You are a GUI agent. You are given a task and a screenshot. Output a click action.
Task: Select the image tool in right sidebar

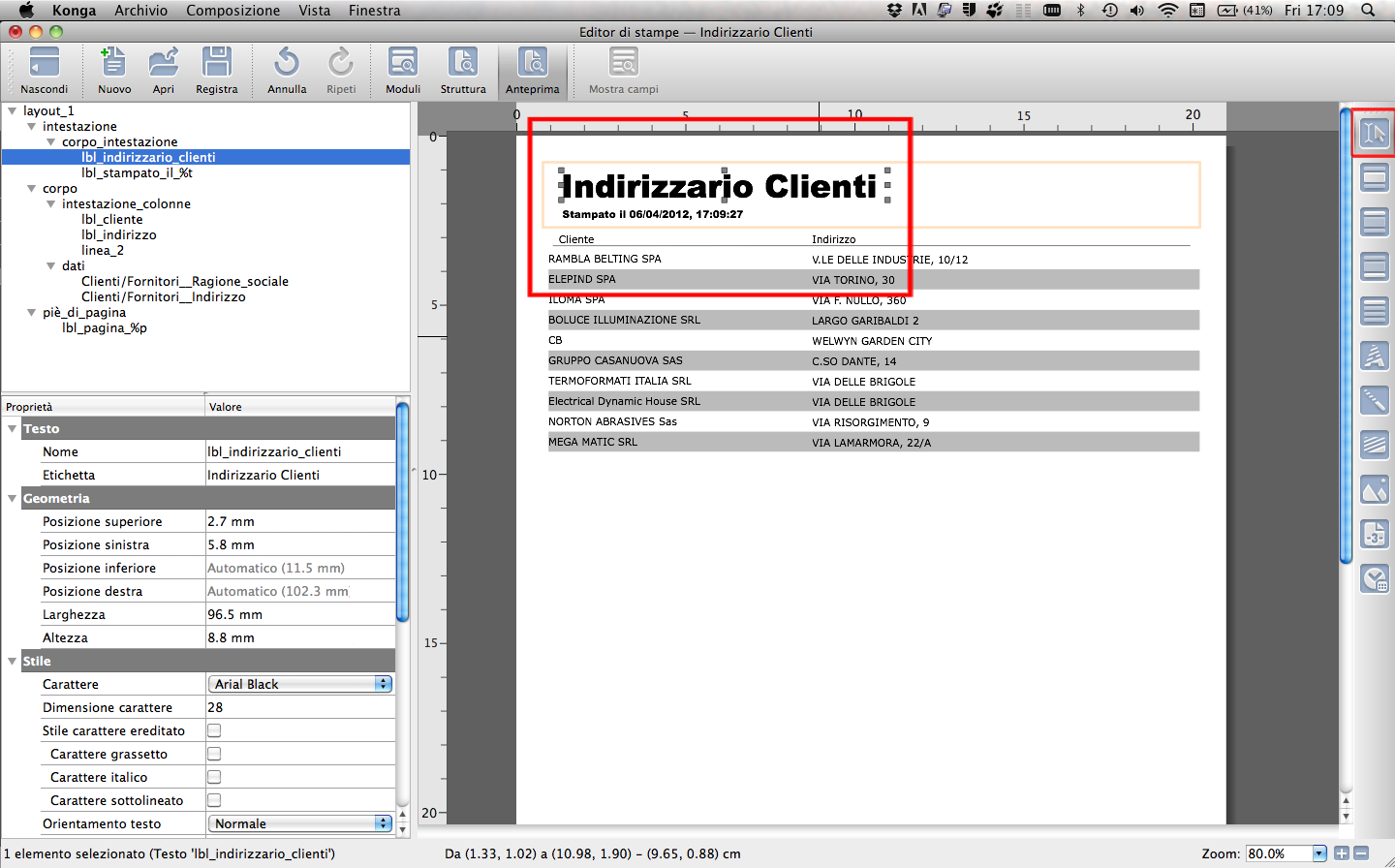tap(1374, 490)
